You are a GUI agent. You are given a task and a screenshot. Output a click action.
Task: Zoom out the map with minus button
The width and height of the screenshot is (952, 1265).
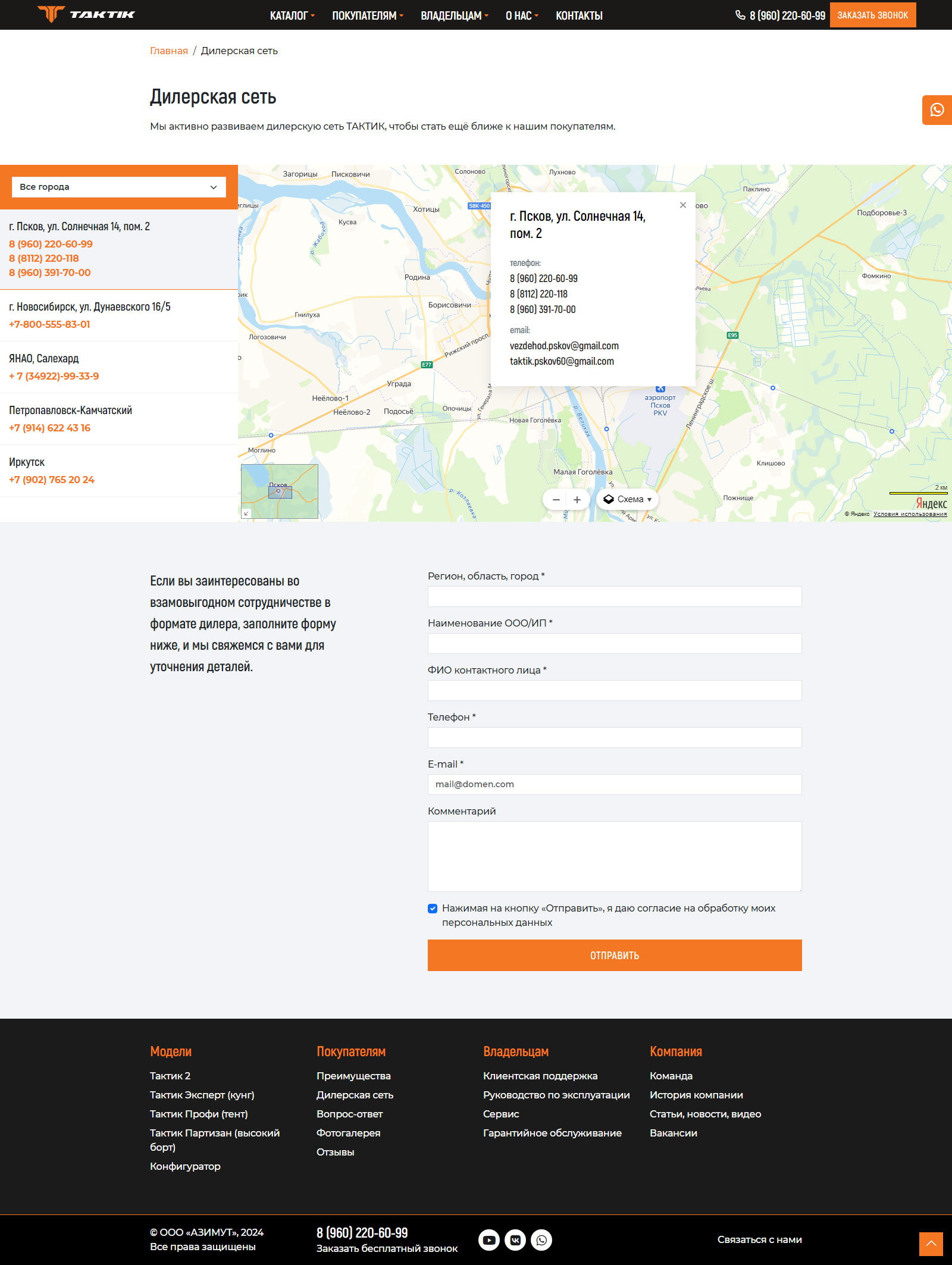pyautogui.click(x=556, y=500)
